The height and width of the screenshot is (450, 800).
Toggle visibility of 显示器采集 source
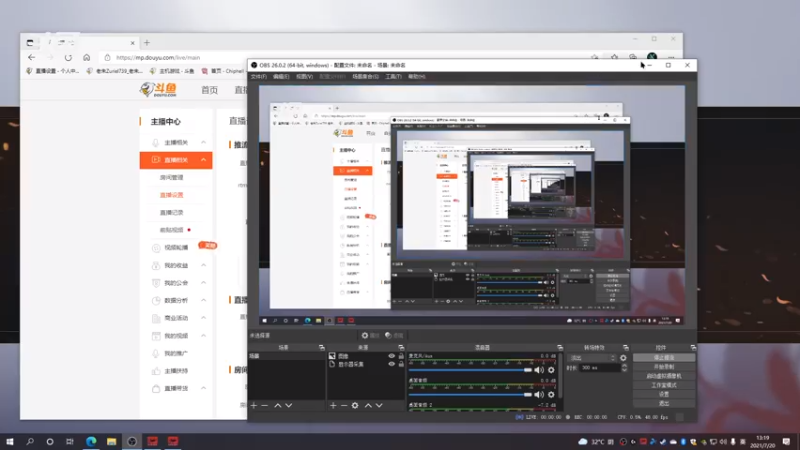391,364
